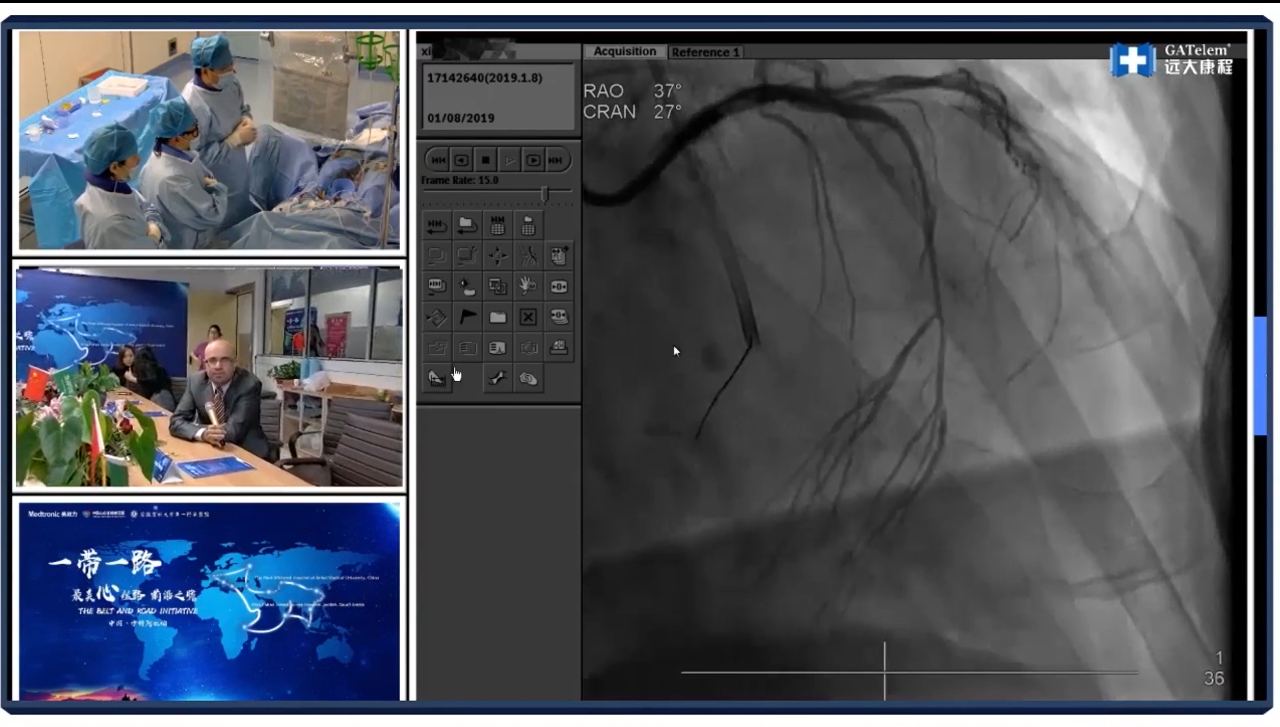This screenshot has height=727, width=1280.
Task: Stop the cine playback
Action: (486, 160)
